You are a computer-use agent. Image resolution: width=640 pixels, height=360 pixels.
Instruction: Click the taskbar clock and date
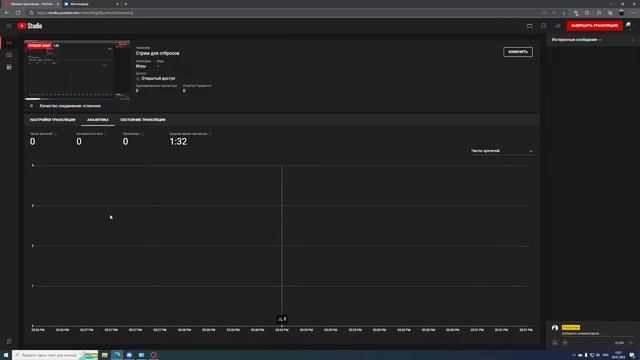618,355
